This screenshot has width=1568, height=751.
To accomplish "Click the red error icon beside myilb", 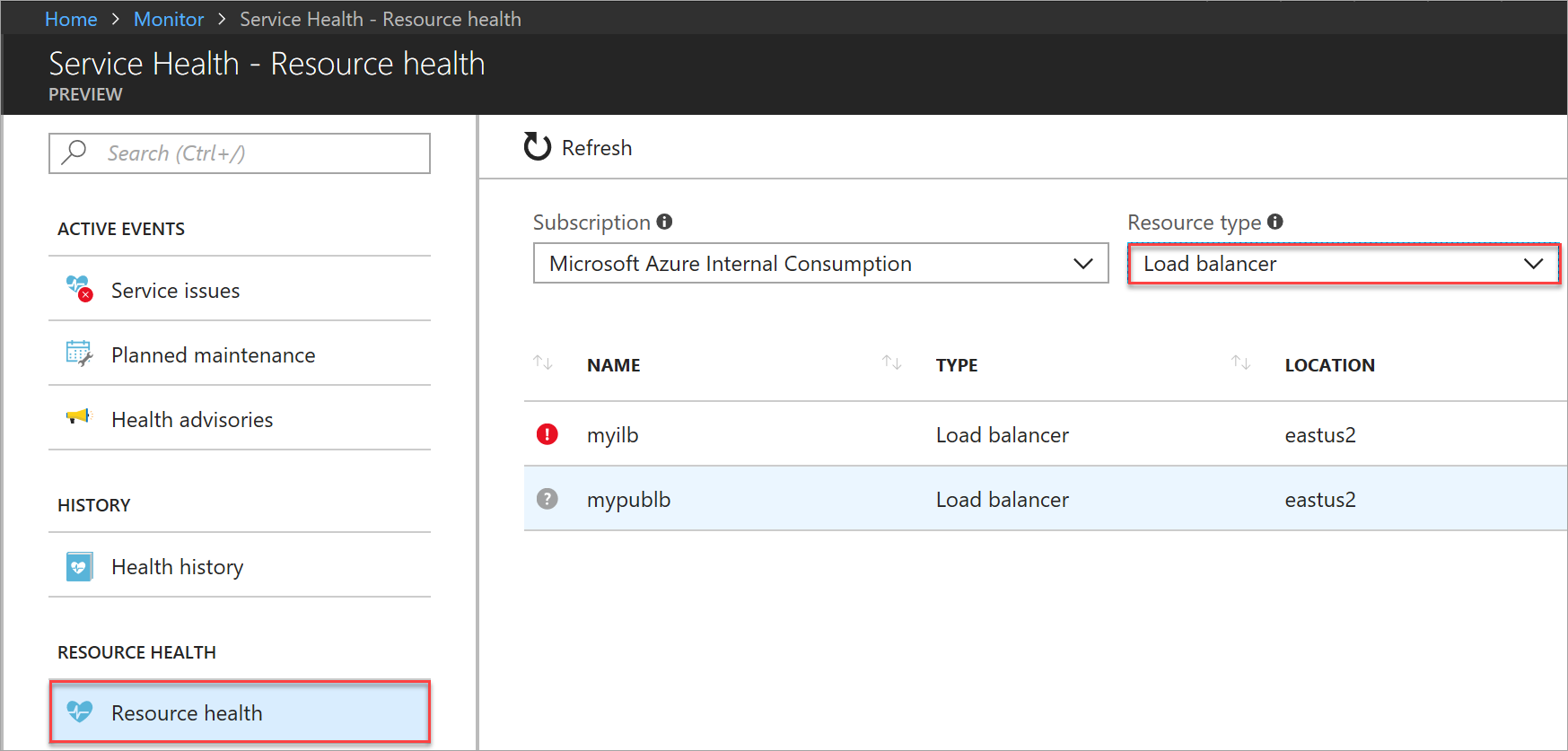I will point(547,434).
